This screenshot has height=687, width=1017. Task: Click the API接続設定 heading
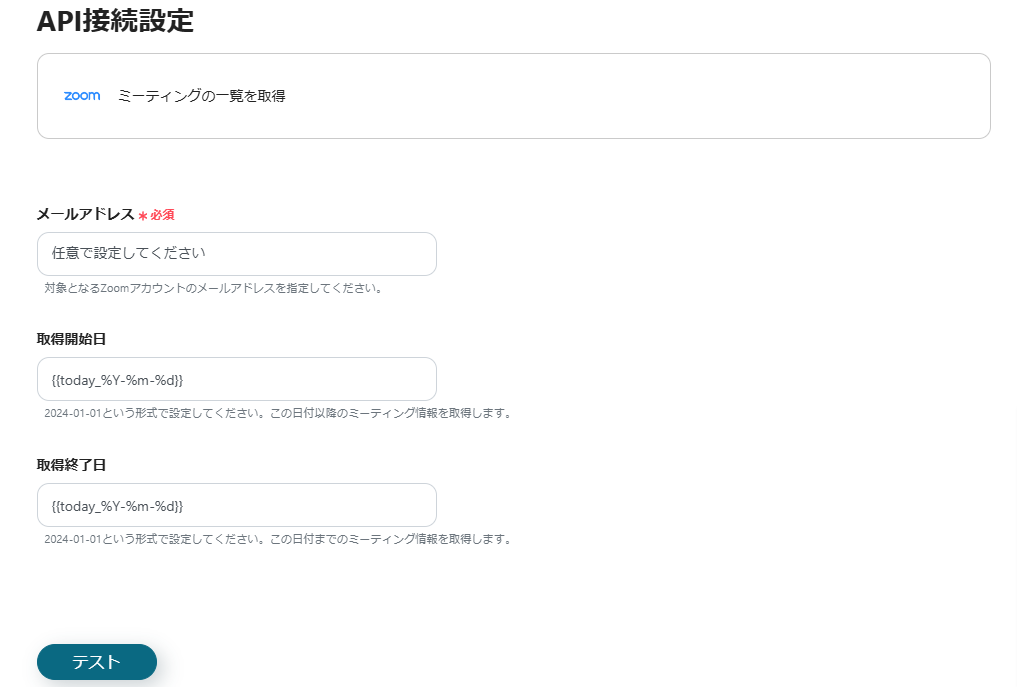coord(115,21)
